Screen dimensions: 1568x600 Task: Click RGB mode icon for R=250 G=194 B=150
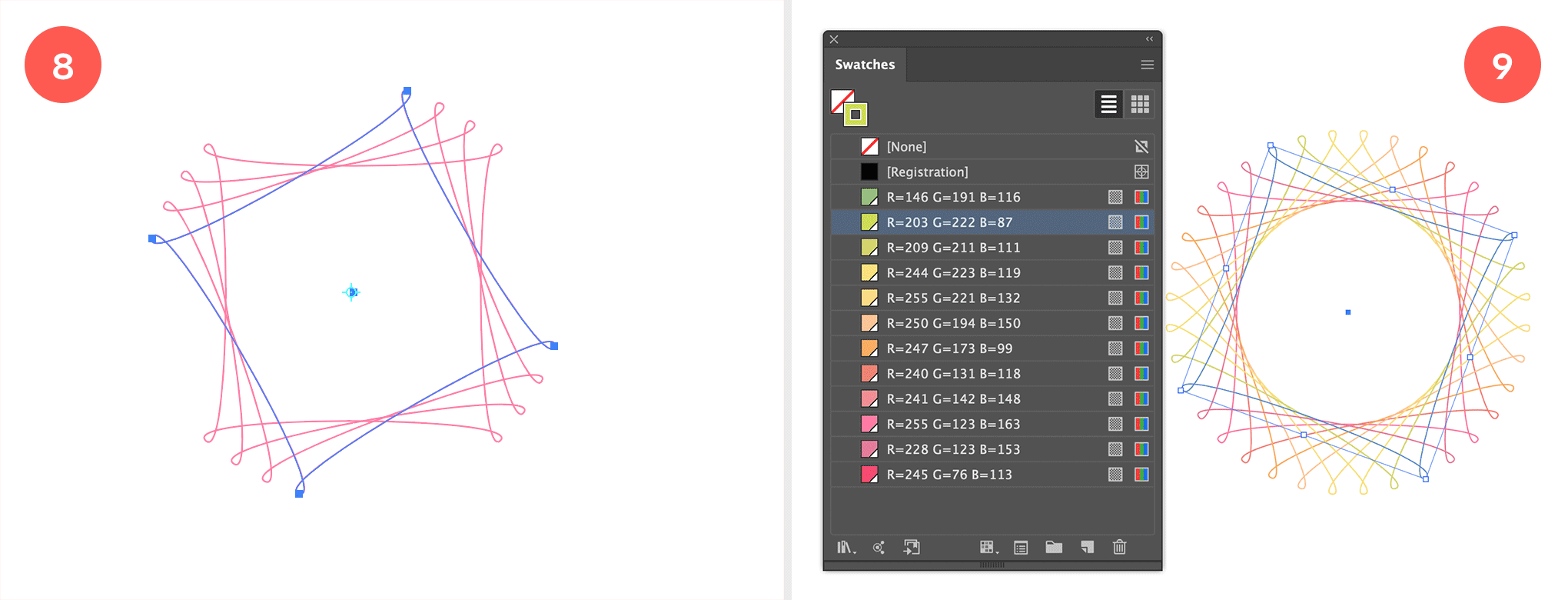pyautogui.click(x=1141, y=323)
